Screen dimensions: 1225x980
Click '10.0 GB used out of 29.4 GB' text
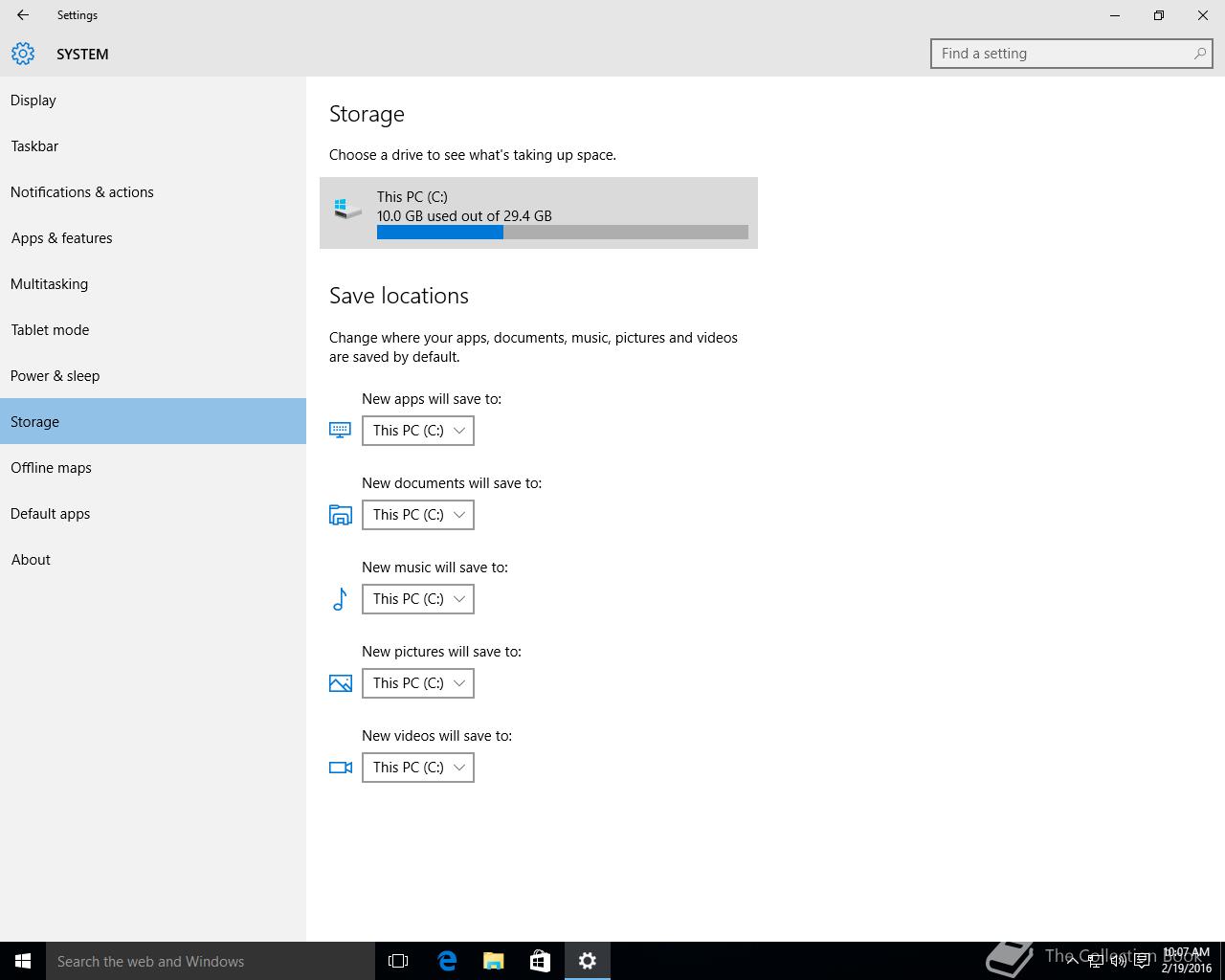[x=464, y=216]
